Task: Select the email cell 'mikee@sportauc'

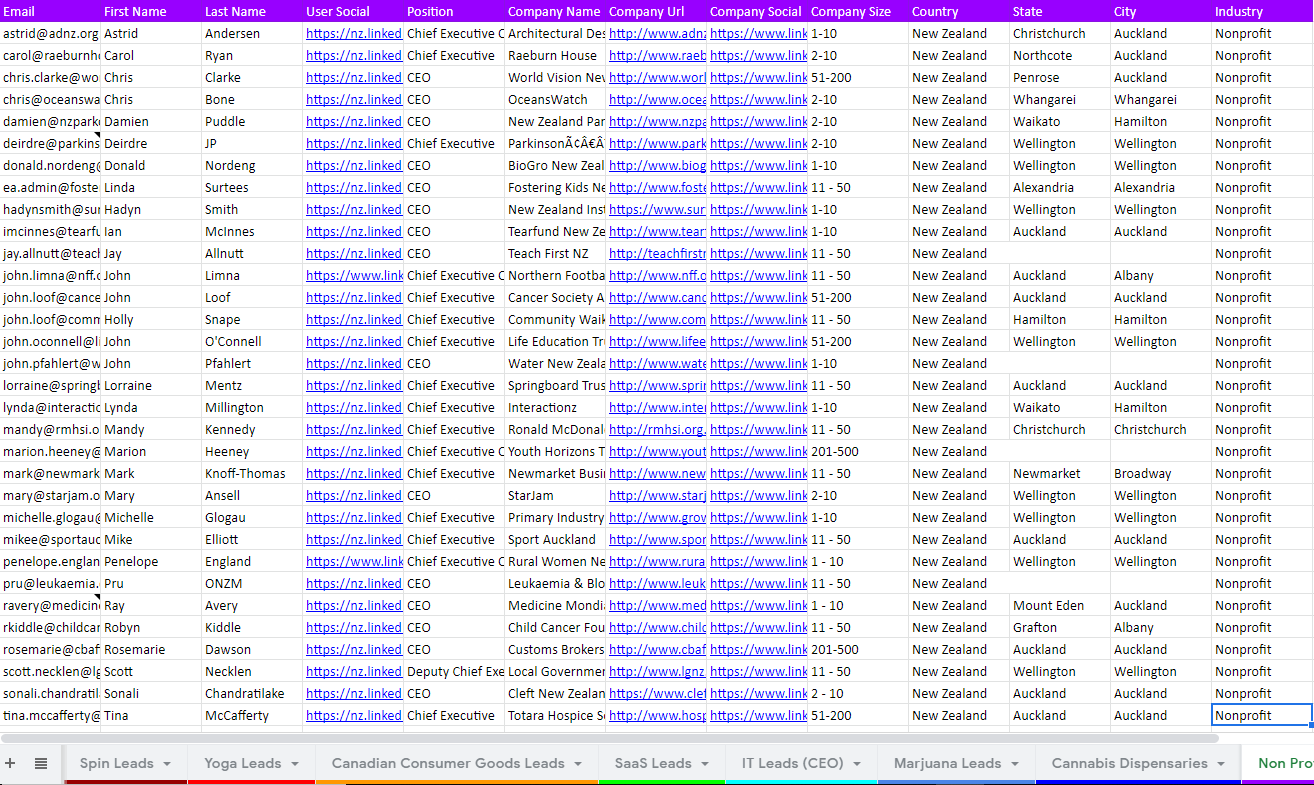Action: click(50, 539)
